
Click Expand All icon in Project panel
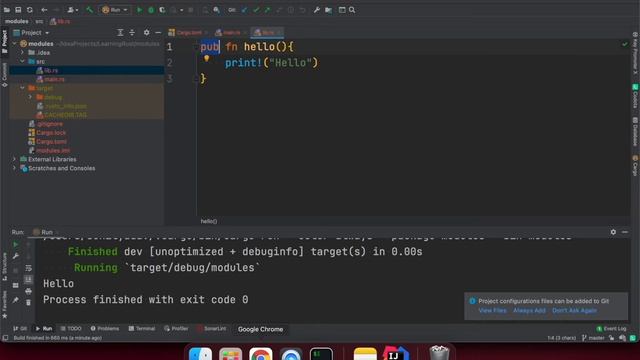[120, 33]
